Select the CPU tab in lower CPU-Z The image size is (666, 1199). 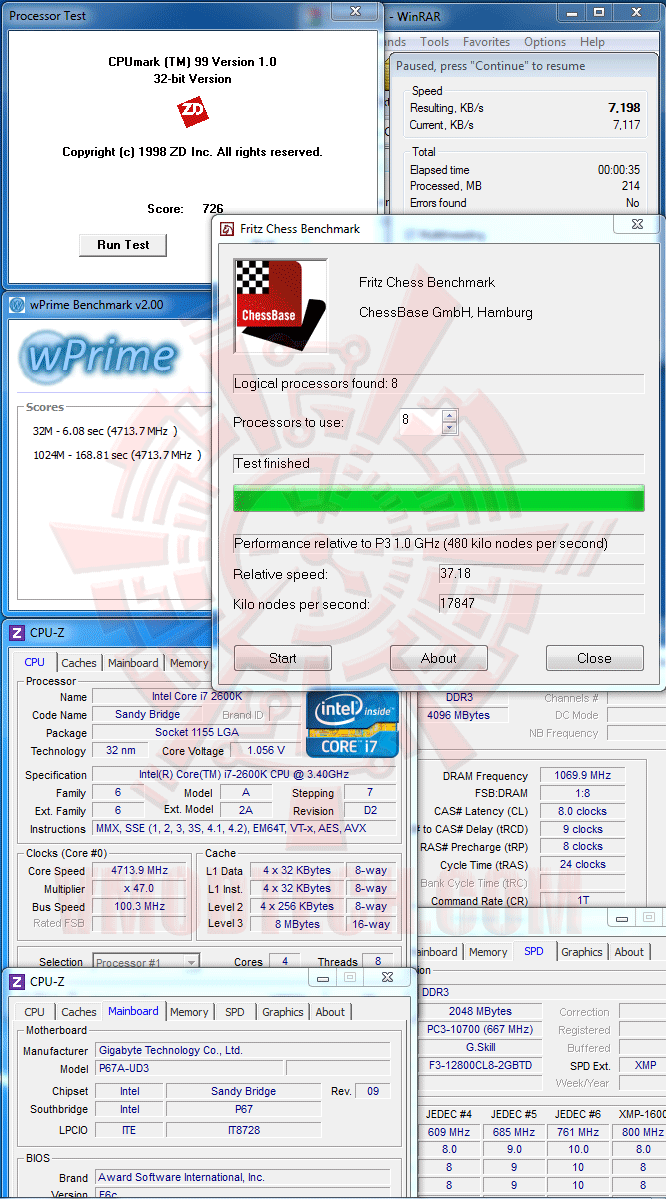tap(34, 1012)
